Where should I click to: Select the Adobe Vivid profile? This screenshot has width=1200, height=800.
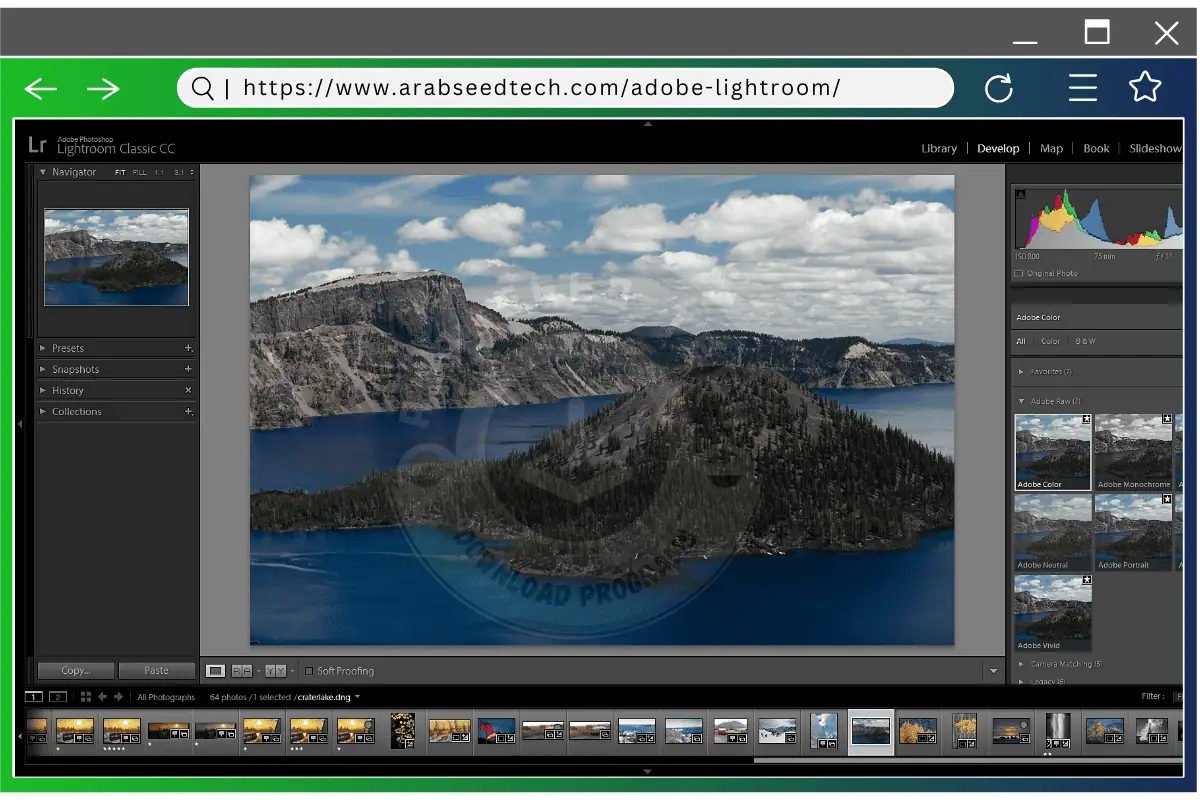click(1052, 610)
